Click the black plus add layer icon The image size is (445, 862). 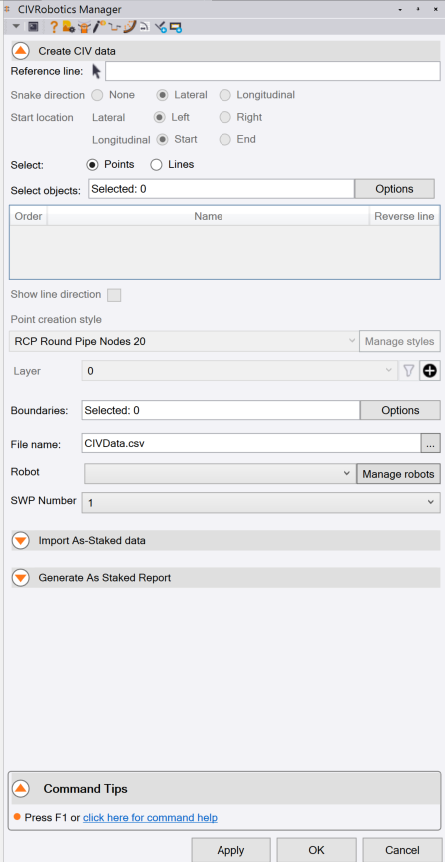coord(430,371)
